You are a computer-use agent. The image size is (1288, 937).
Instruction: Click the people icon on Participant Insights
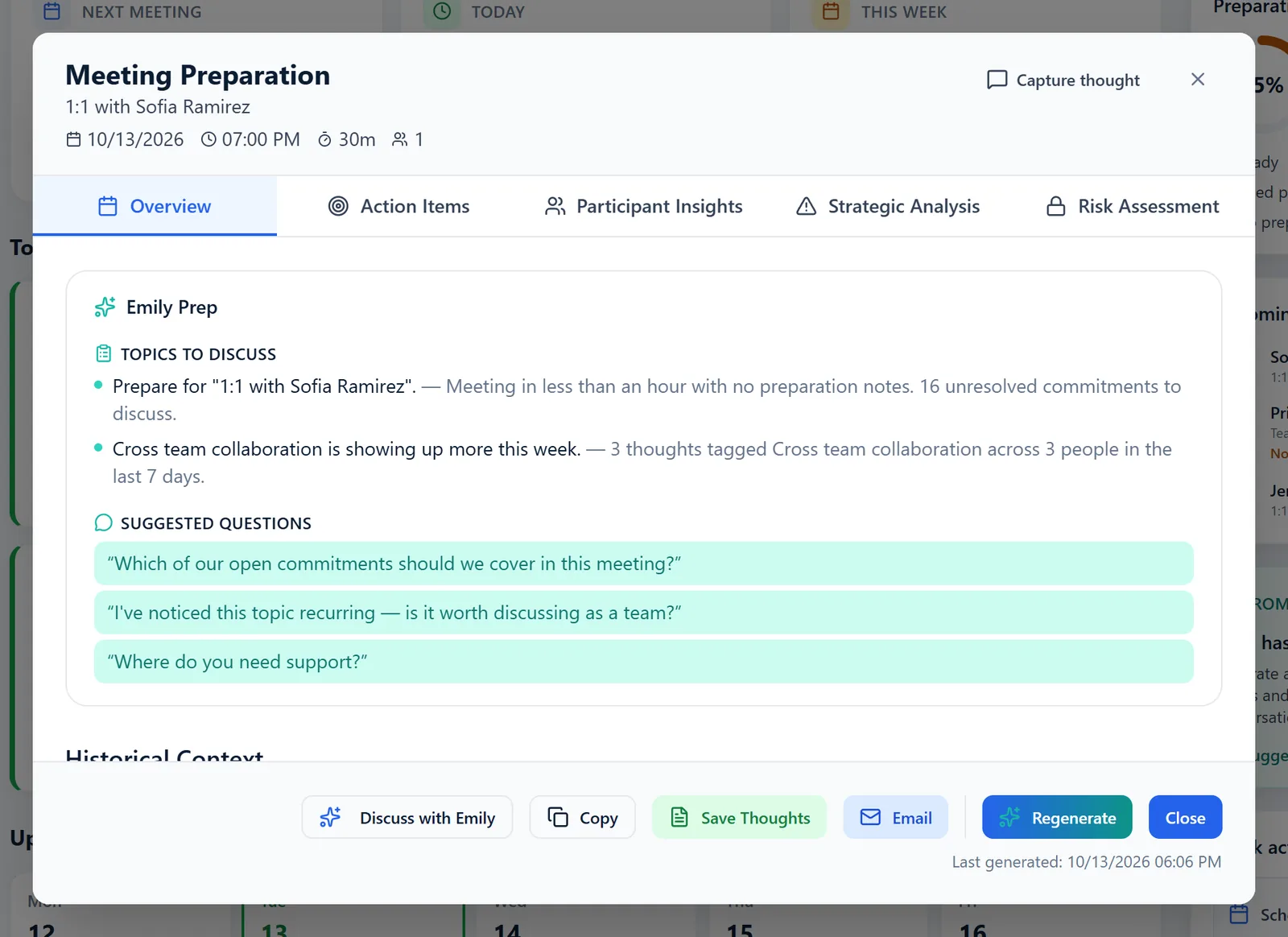(x=555, y=206)
